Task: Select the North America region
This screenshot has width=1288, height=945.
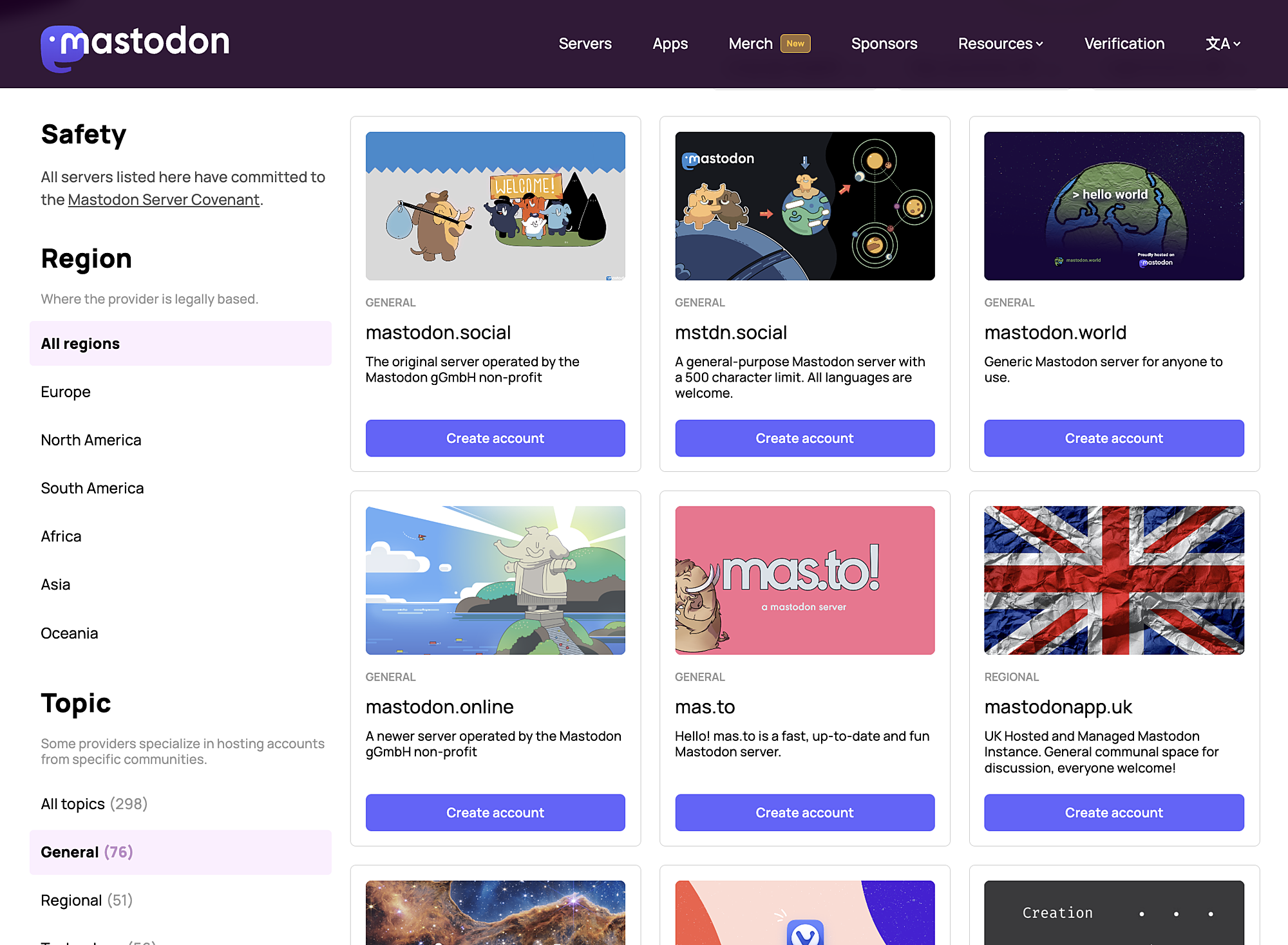Action: click(91, 439)
